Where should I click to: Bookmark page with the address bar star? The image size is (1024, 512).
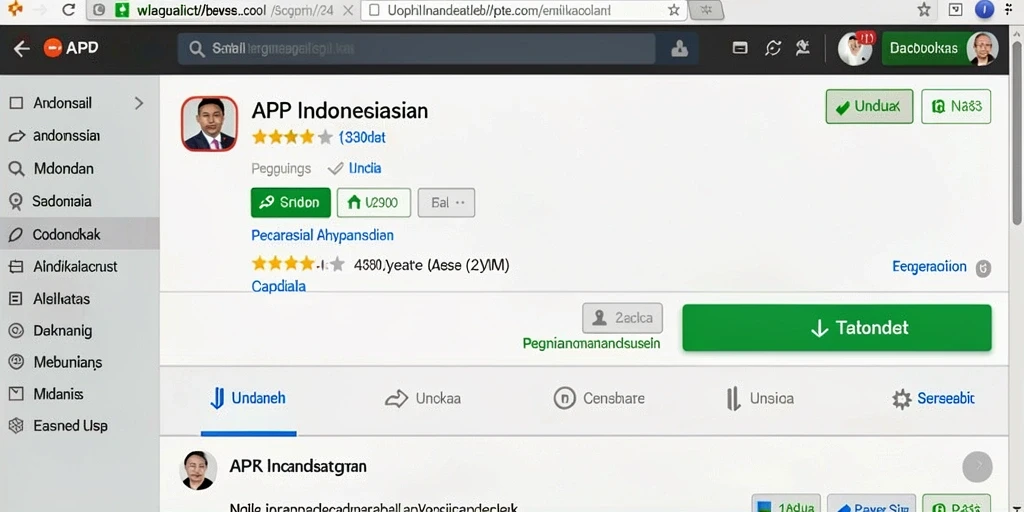[x=674, y=10]
